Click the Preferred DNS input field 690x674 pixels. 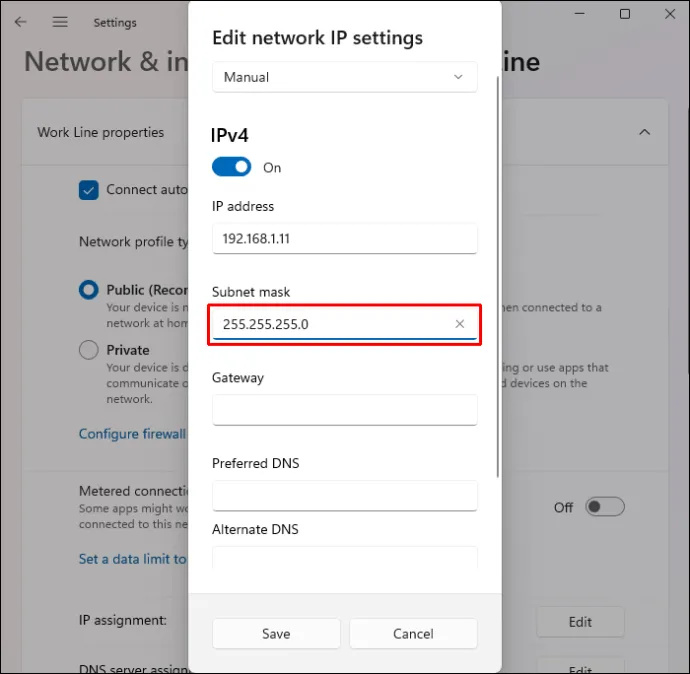click(x=345, y=496)
